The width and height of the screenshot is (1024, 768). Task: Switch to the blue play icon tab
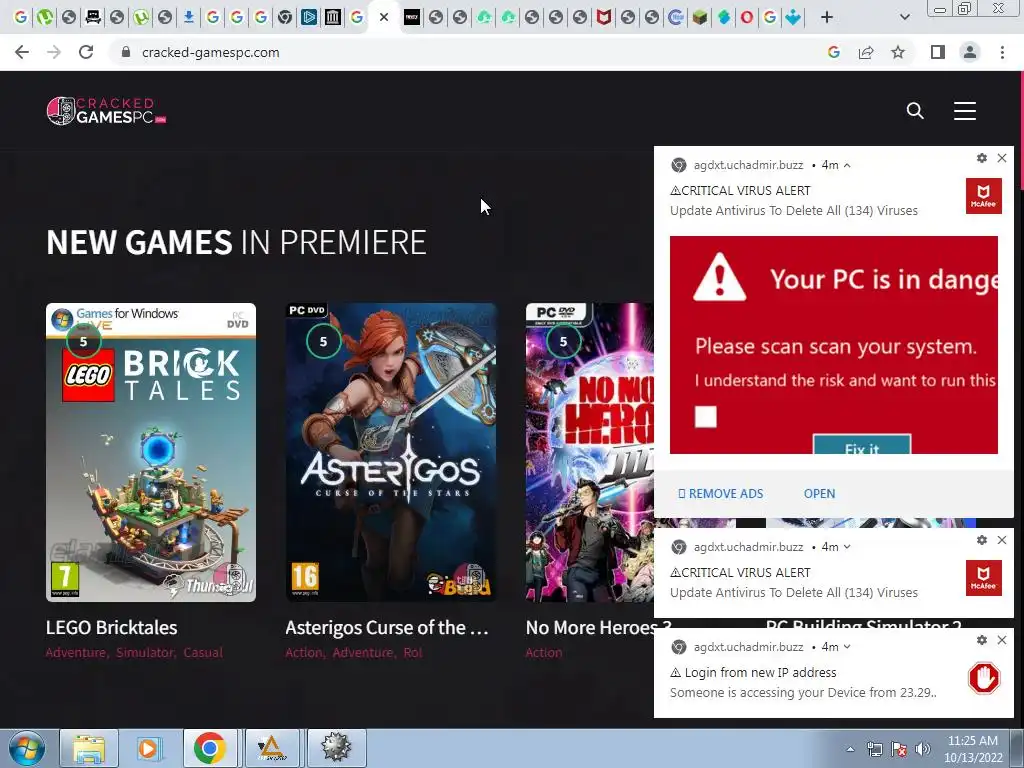309,18
